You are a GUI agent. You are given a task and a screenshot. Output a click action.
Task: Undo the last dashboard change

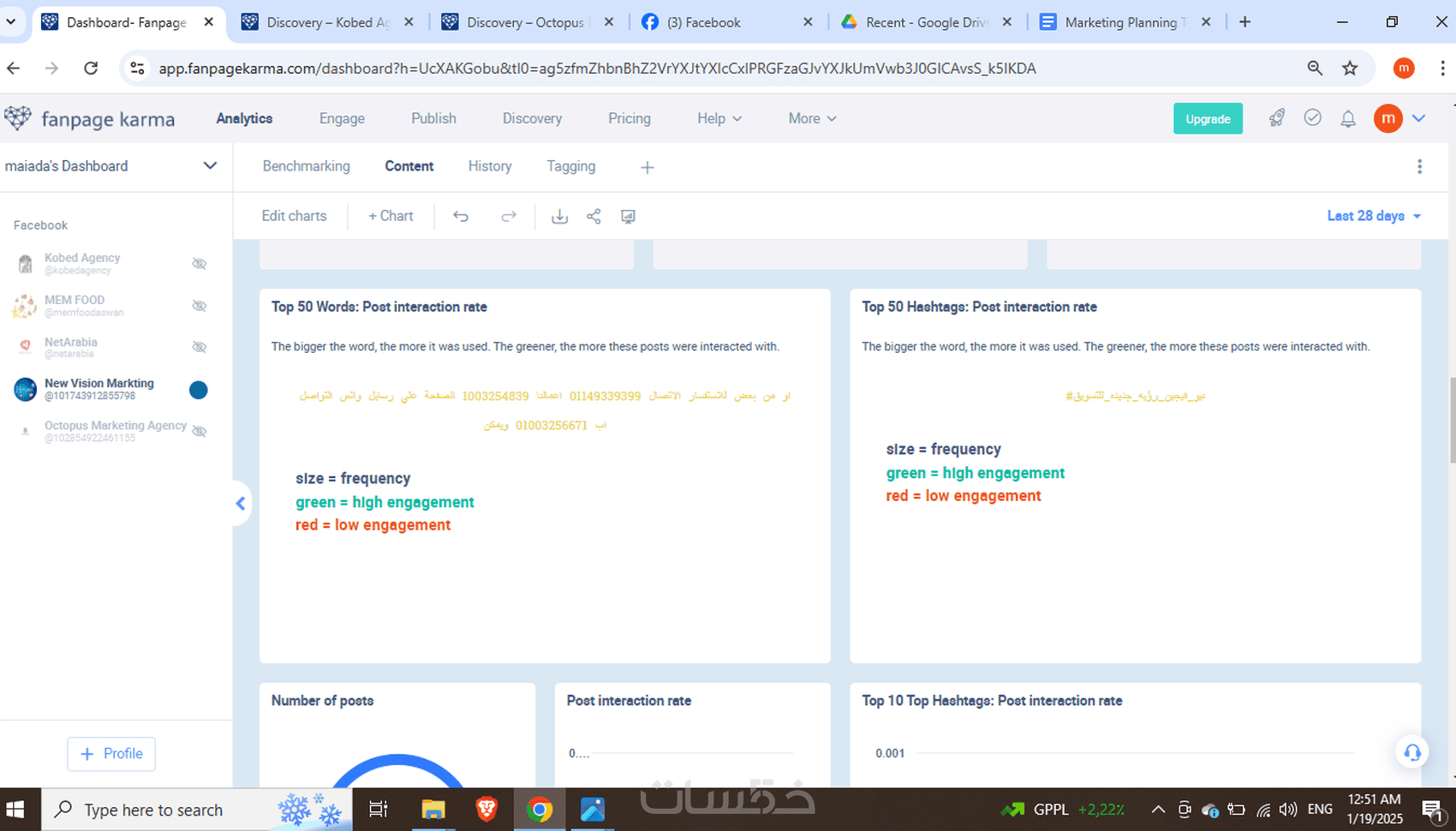[461, 217]
